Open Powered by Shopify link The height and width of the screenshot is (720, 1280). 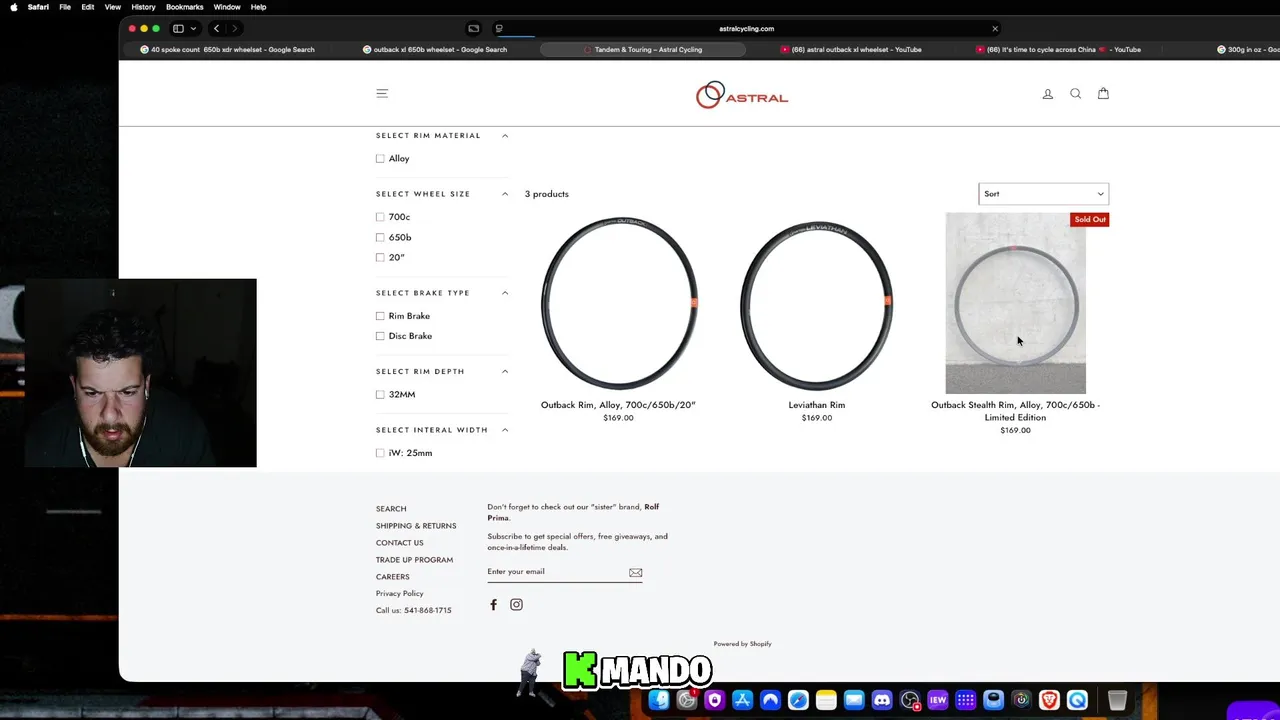(742, 644)
